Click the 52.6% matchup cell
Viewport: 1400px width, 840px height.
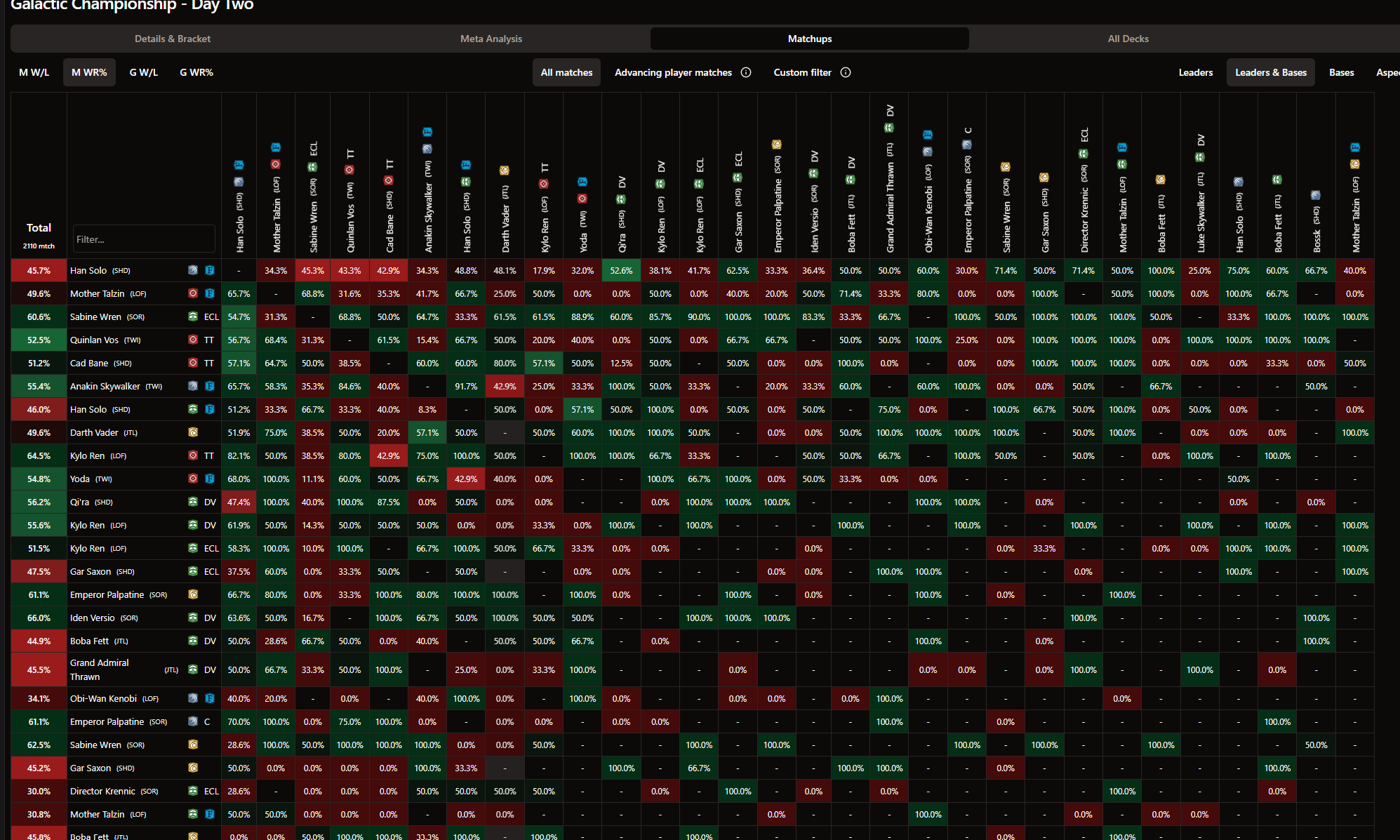click(621, 270)
